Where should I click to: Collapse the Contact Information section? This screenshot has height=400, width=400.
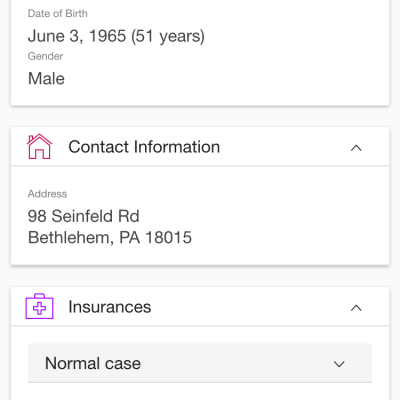click(356, 148)
